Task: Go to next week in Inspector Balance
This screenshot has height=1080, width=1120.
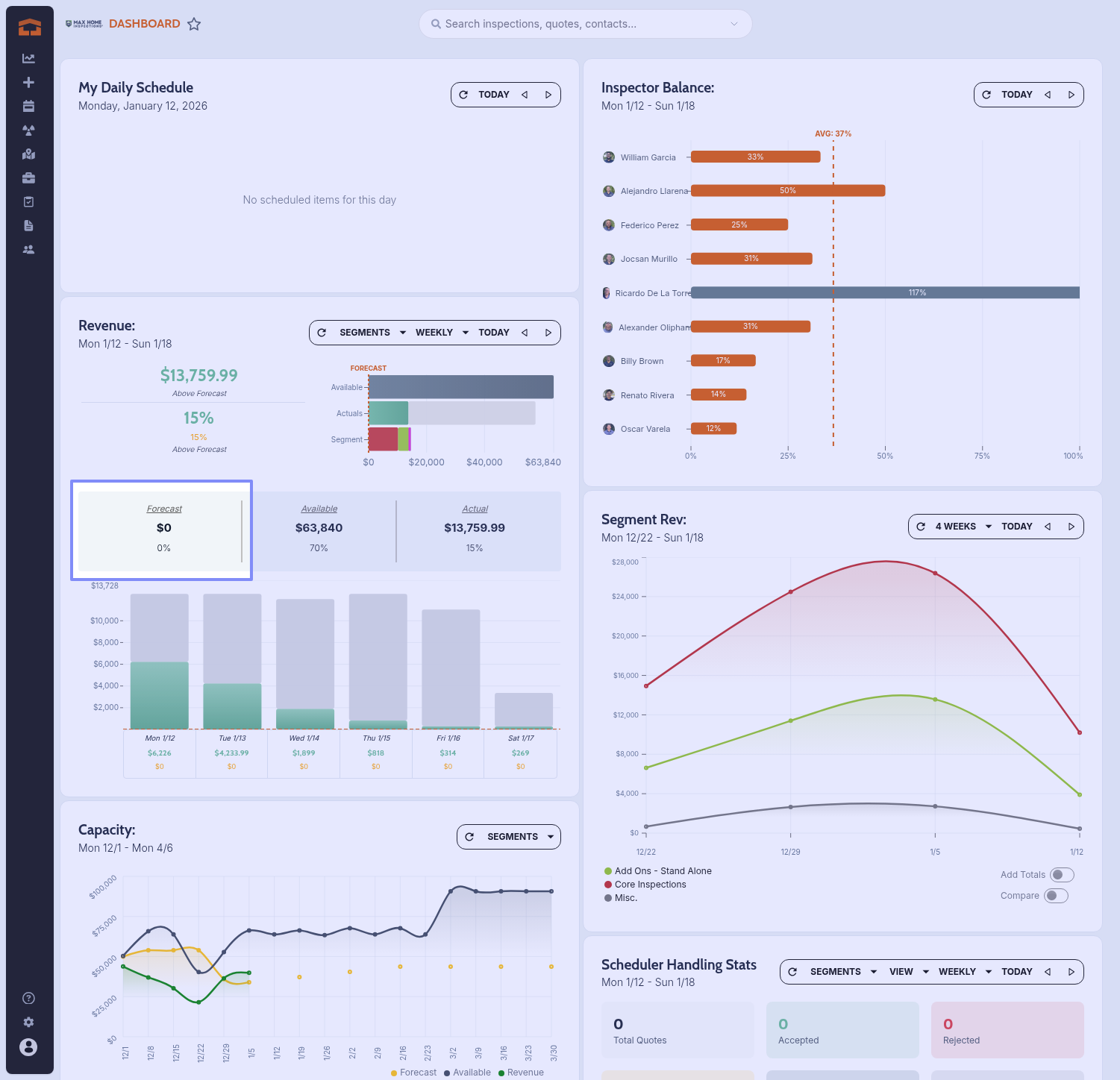Action: (x=1071, y=95)
